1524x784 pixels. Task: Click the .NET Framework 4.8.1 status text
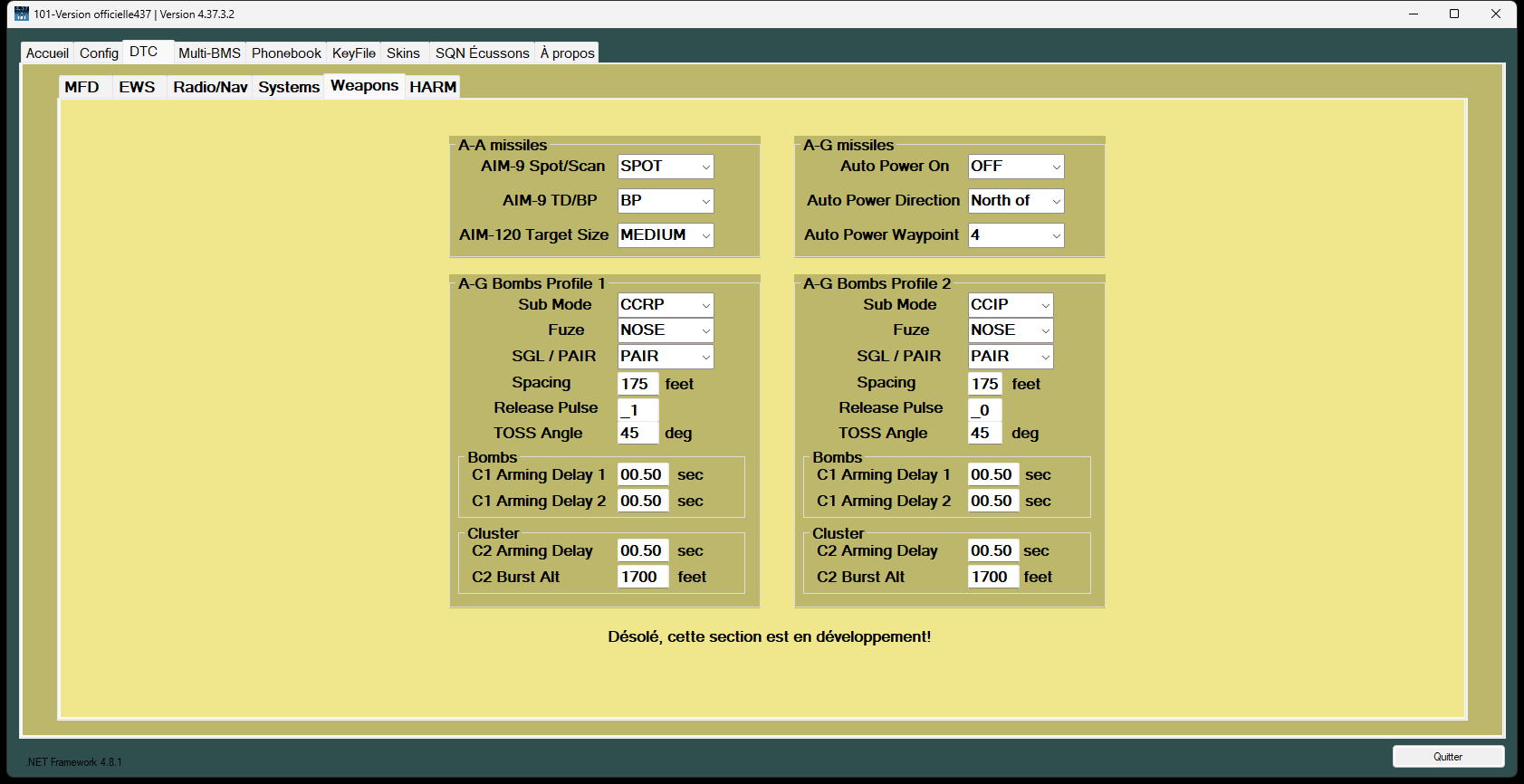point(74,762)
